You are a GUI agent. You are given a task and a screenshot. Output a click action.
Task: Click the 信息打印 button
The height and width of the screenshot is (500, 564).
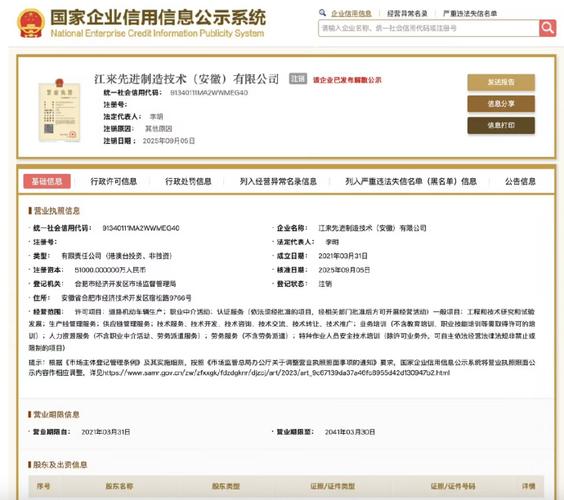click(501, 125)
